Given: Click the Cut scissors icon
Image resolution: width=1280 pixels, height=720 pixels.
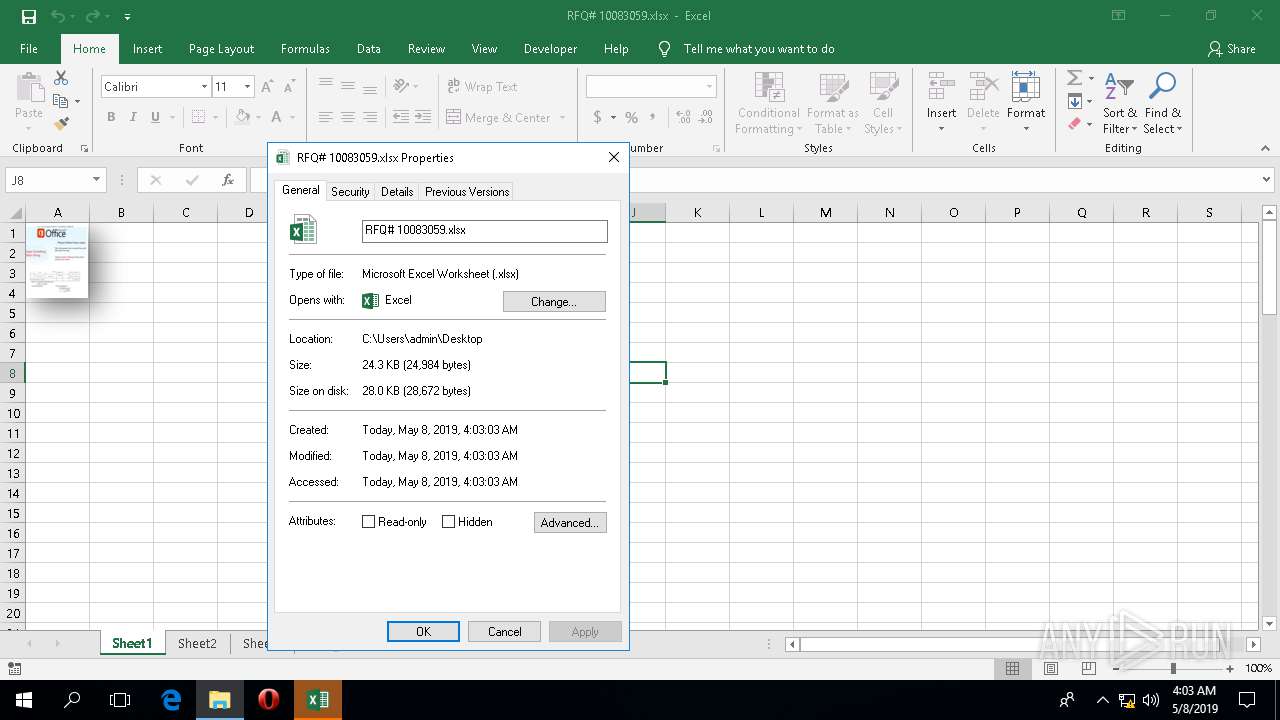Looking at the screenshot, I should pyautogui.click(x=61, y=78).
